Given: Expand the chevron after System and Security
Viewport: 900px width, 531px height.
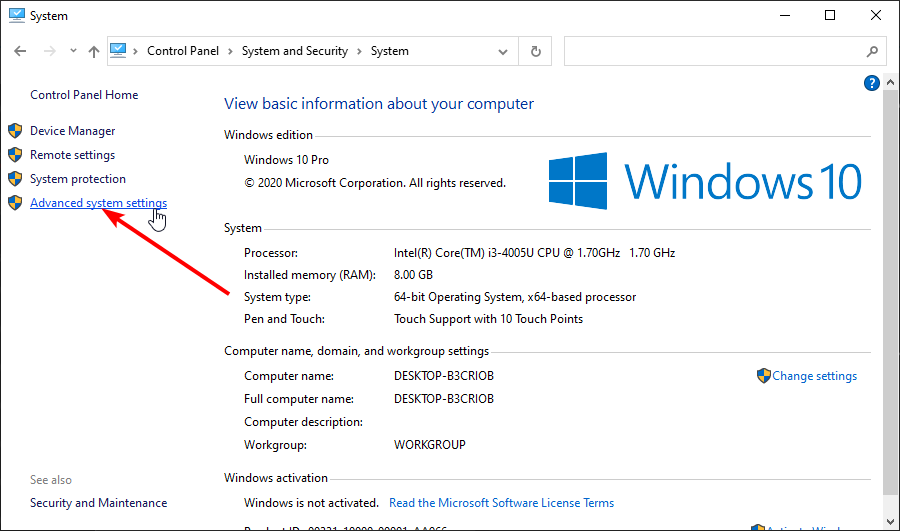Looking at the screenshot, I should tap(359, 51).
